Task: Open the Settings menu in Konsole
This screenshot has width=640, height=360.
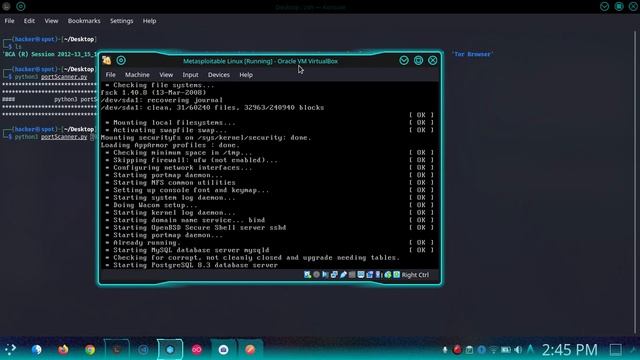Action: 121,21
